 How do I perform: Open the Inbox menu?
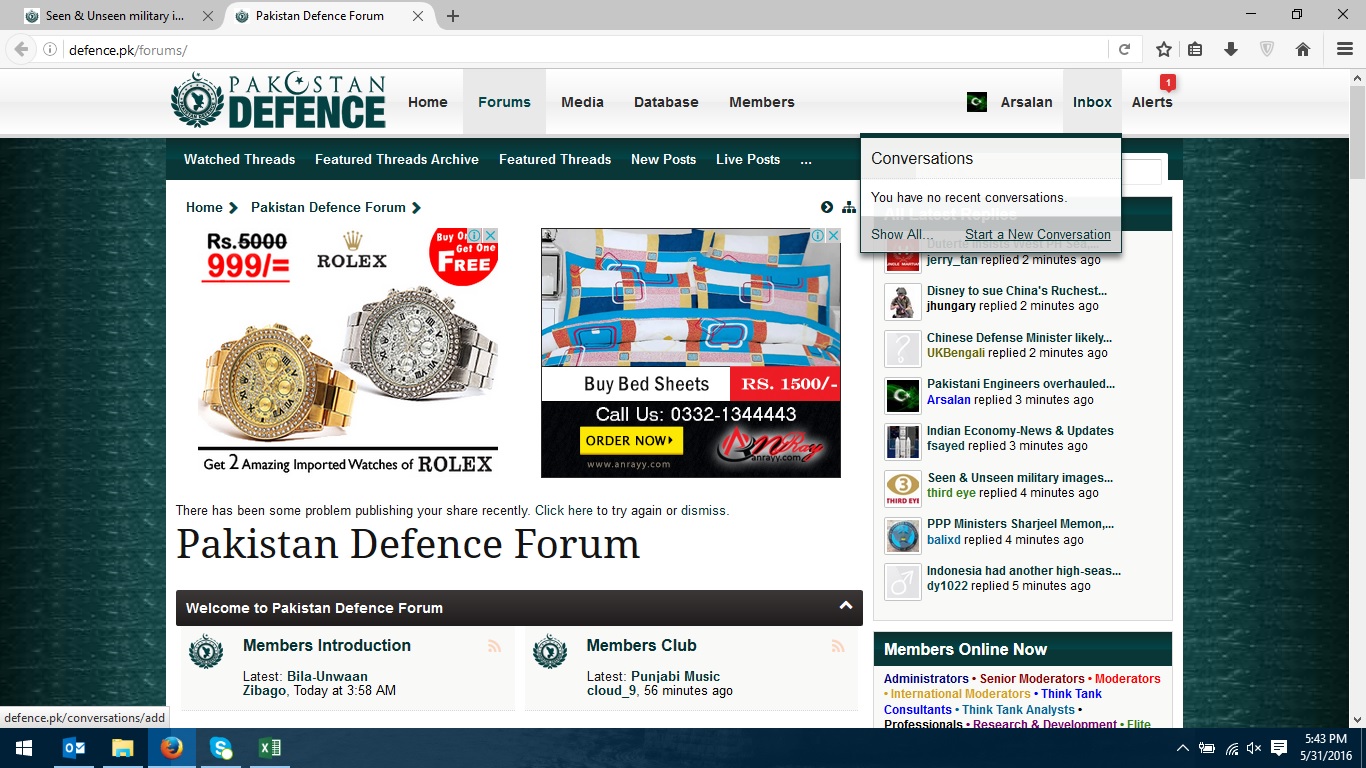(x=1092, y=102)
